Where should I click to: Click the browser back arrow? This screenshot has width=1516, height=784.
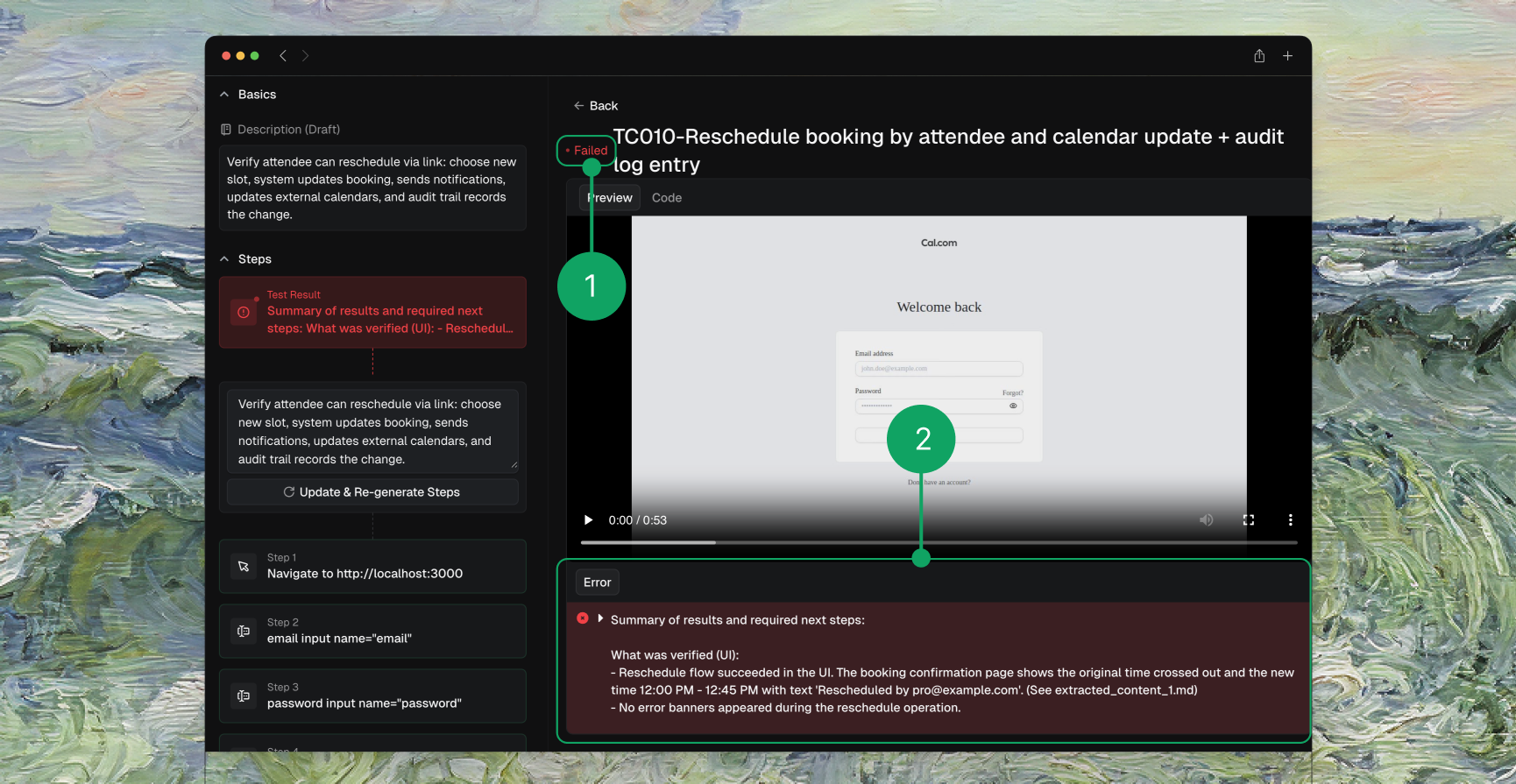click(282, 56)
